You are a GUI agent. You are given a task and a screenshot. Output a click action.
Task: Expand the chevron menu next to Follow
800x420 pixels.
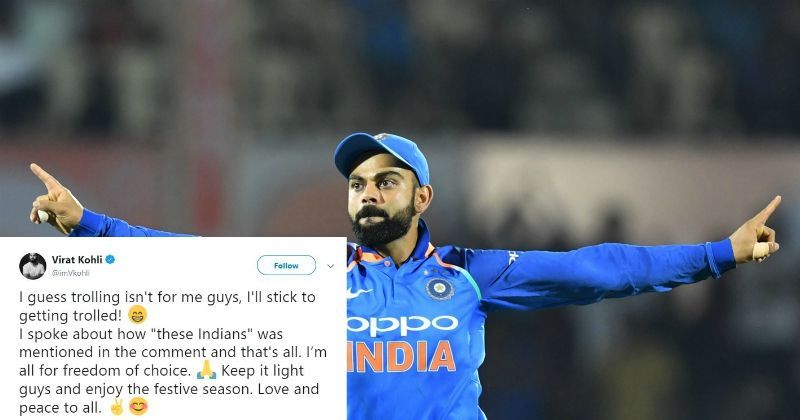pos(330,266)
